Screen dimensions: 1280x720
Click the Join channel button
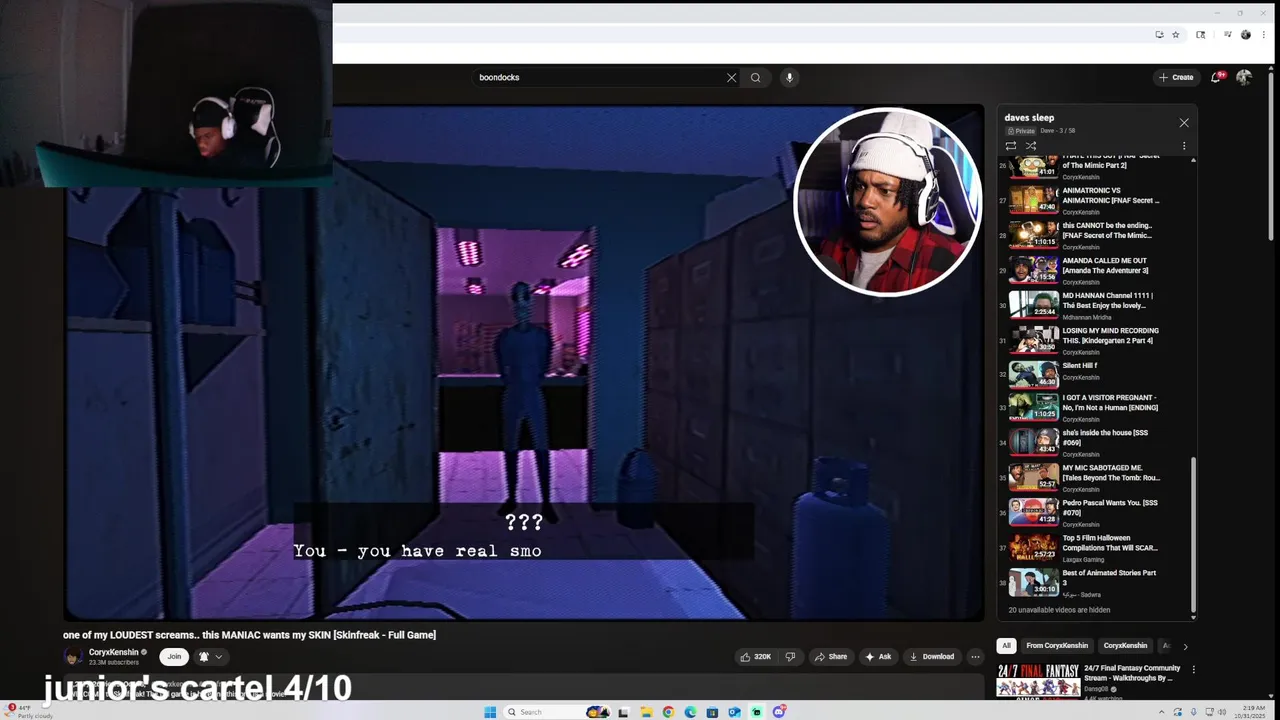click(x=174, y=657)
